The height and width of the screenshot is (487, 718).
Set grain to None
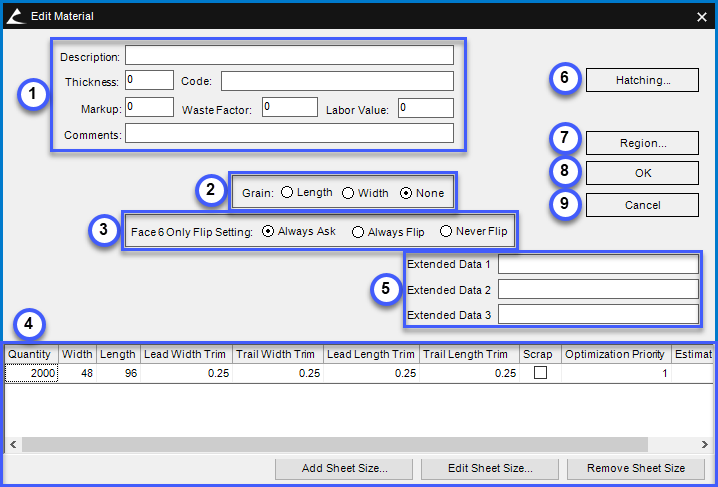pyautogui.click(x=406, y=193)
